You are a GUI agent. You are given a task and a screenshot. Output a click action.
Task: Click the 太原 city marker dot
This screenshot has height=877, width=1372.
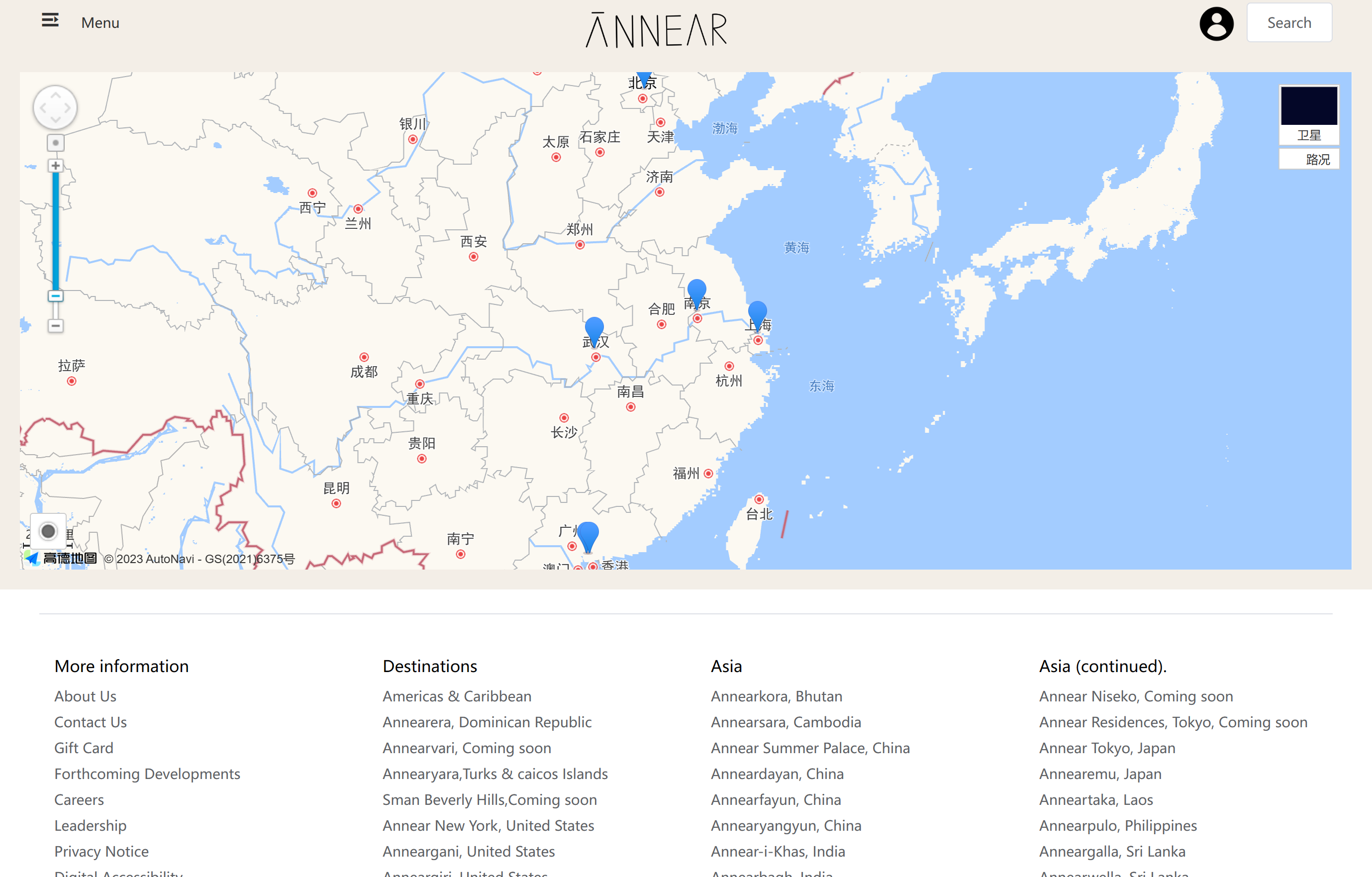[x=556, y=157]
